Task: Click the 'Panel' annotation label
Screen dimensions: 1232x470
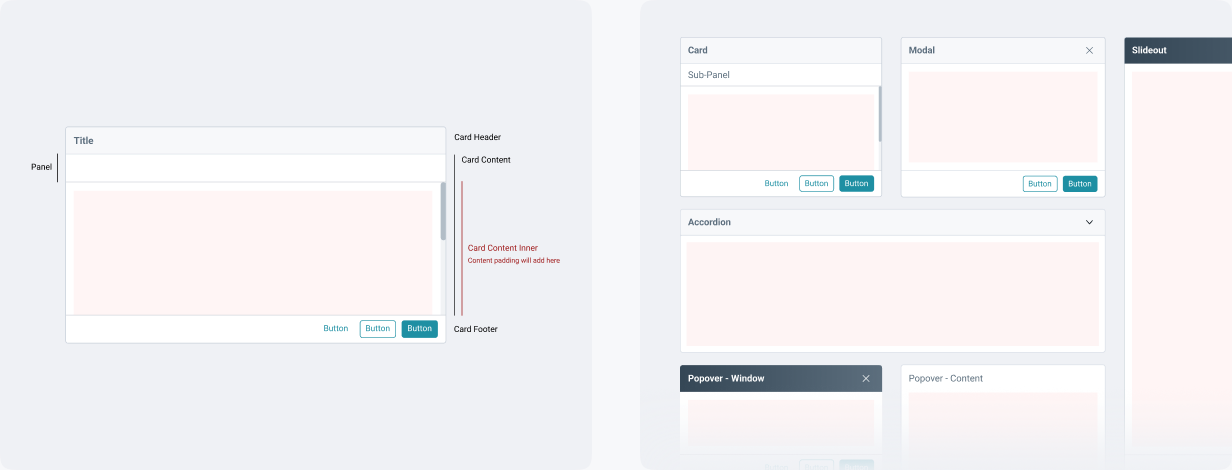Action: click(41, 167)
